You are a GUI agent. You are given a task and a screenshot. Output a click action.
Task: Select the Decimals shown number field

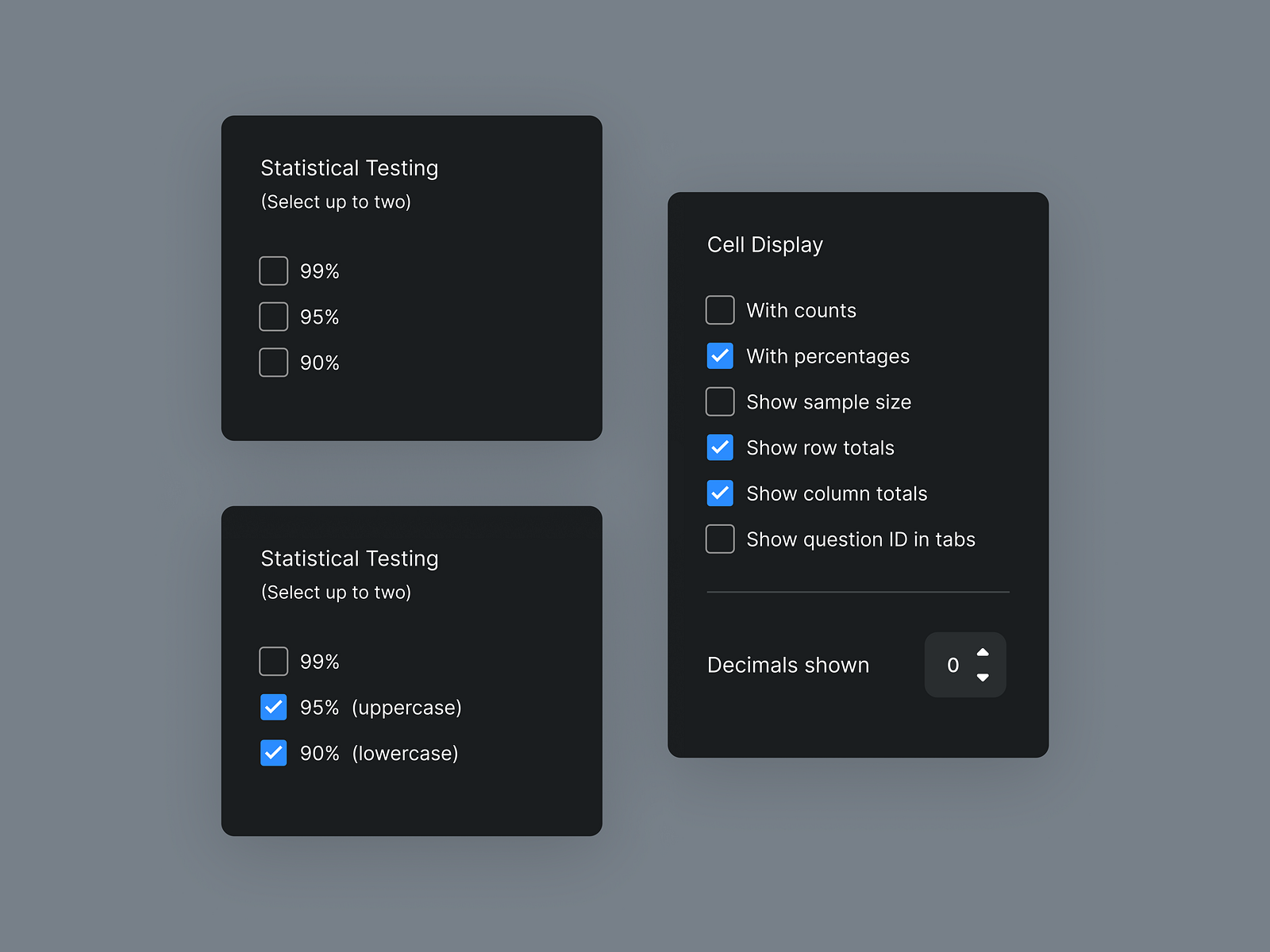[952, 666]
